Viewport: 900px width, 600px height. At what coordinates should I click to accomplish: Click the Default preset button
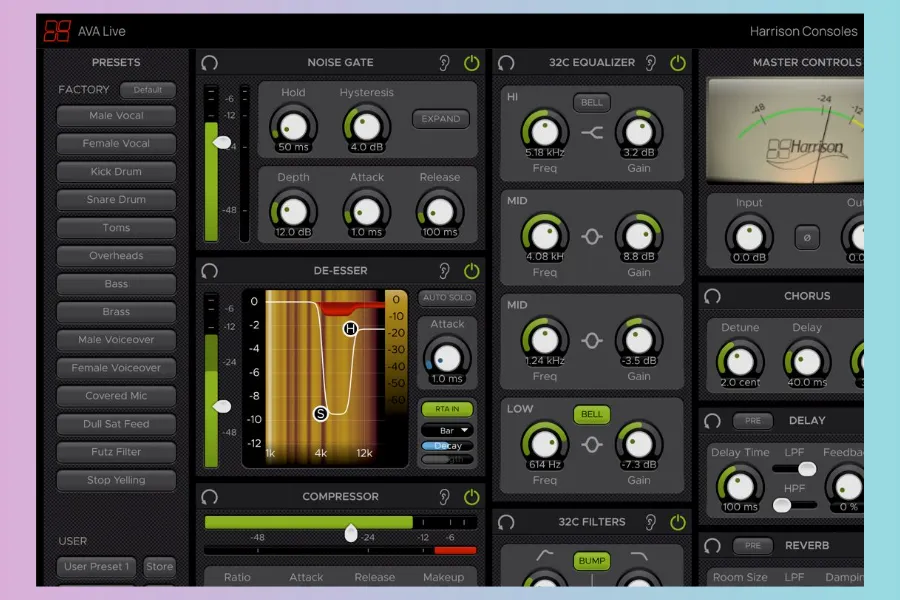pyautogui.click(x=148, y=90)
